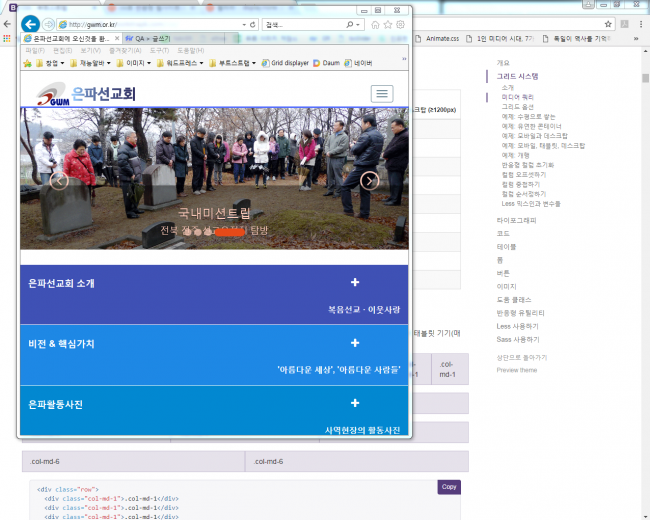The width and height of the screenshot is (650, 520).
Task: Open the 도움말(H) menu
Action: (191, 51)
